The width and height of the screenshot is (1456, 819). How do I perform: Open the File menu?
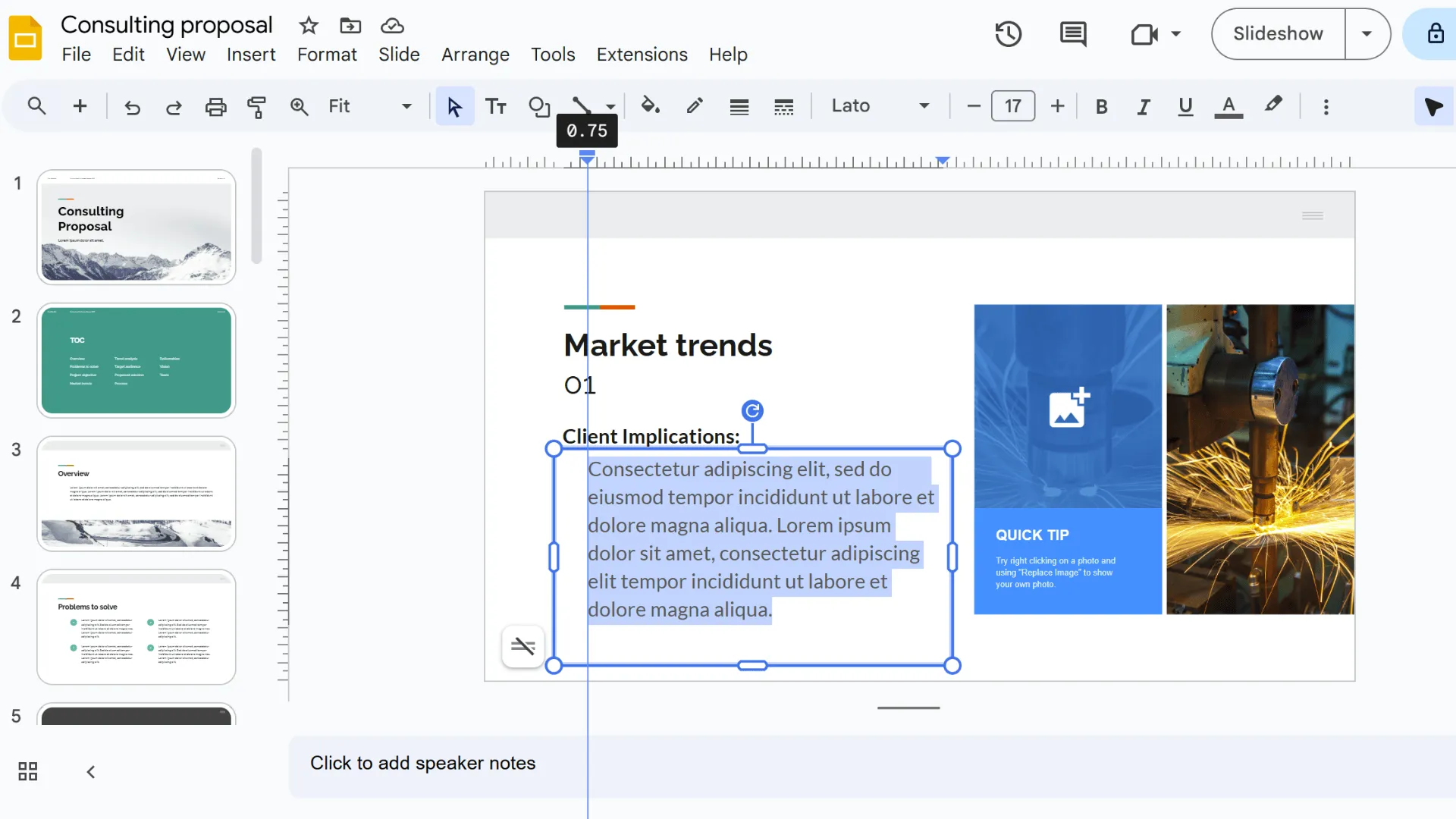pyautogui.click(x=76, y=55)
